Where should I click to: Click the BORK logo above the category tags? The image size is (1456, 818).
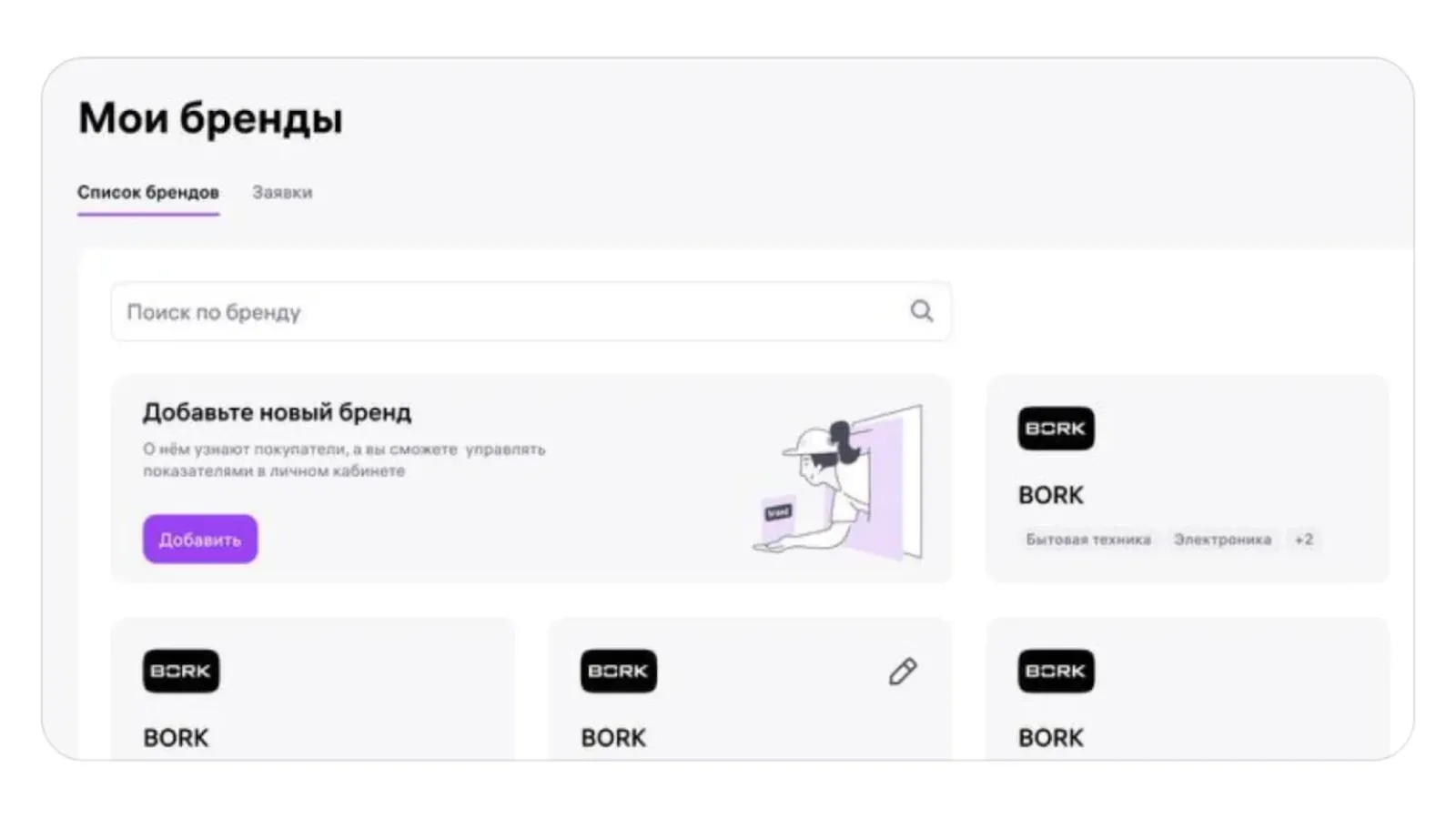coord(1056,429)
